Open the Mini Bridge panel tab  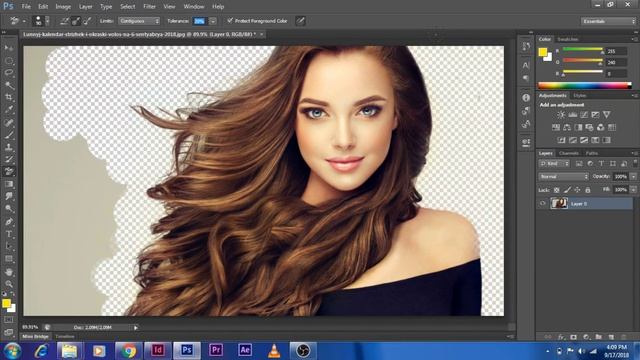point(35,336)
